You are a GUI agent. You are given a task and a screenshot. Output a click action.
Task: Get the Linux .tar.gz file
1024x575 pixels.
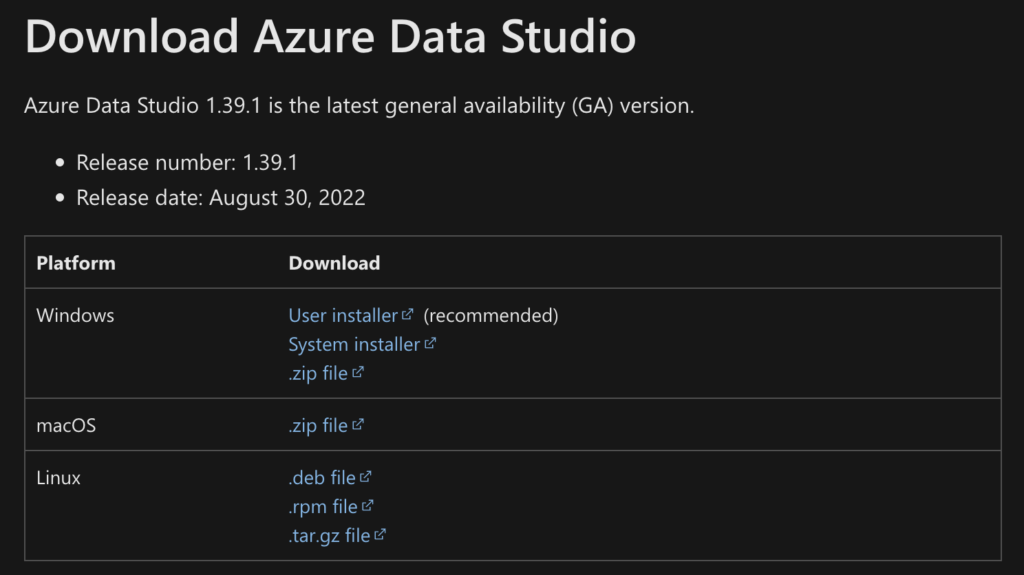329,536
